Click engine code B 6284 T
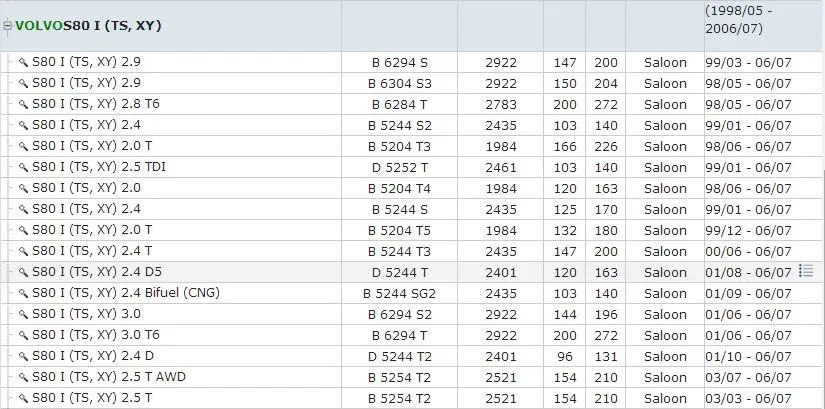Image resolution: width=825 pixels, height=409 pixels. [400, 105]
